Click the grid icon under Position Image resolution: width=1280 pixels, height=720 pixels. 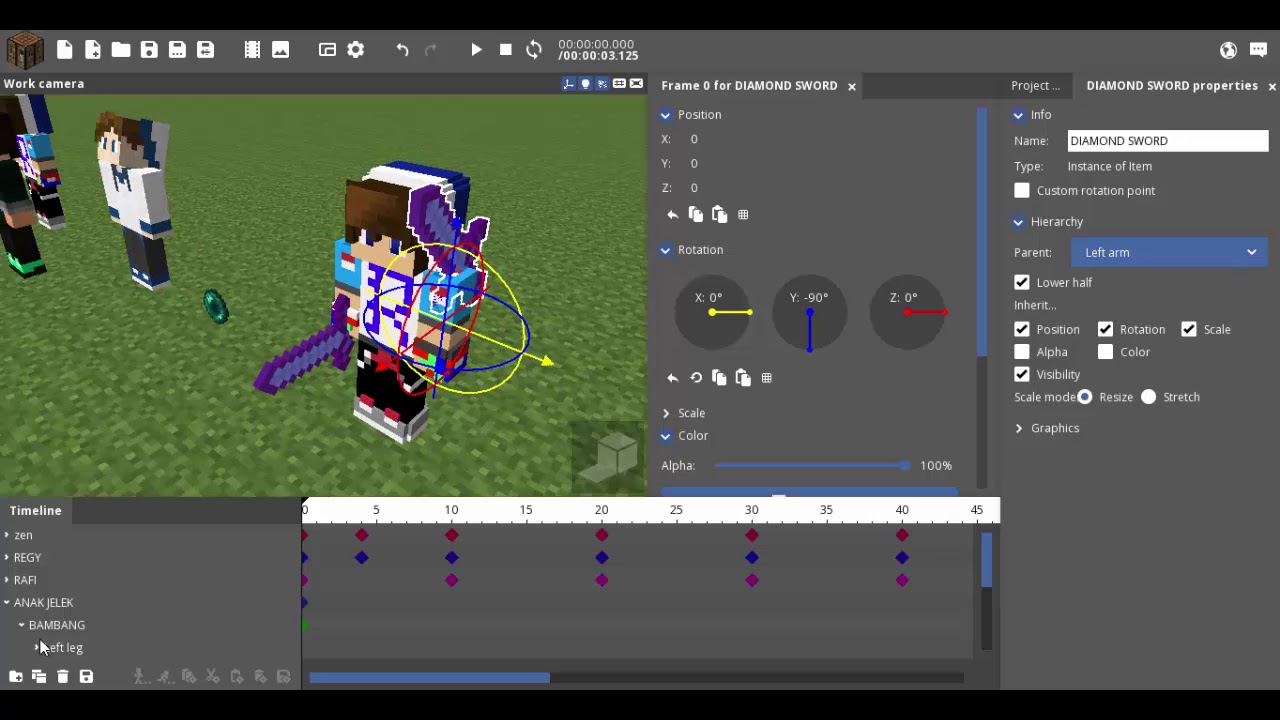coord(743,215)
